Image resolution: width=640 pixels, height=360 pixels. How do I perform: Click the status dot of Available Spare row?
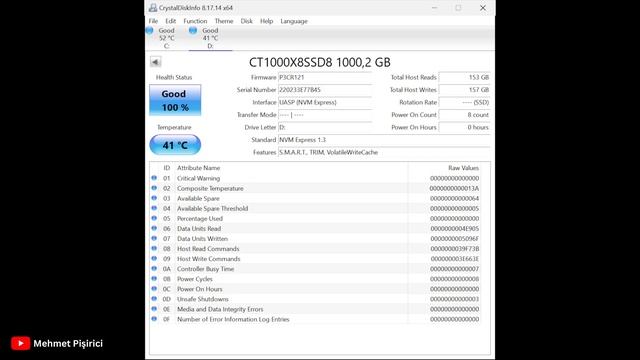tap(154, 198)
